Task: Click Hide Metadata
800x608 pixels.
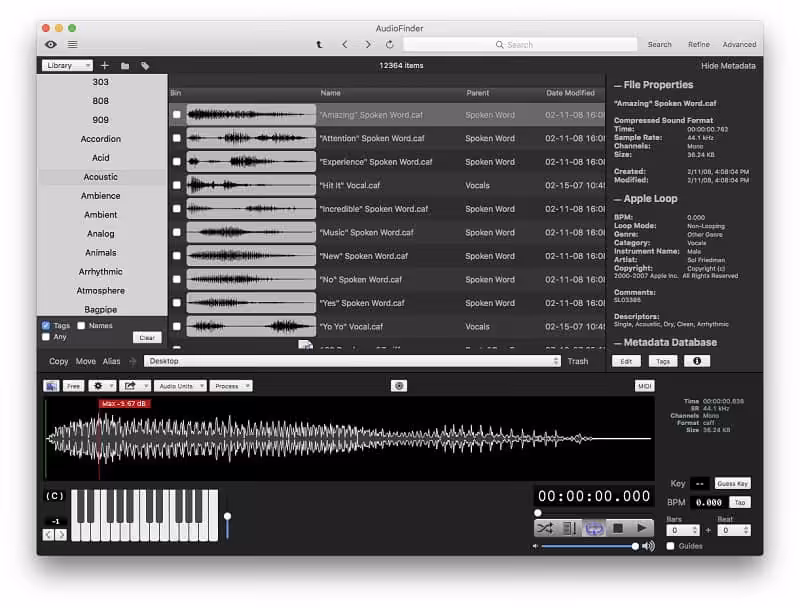Action: 728,66
